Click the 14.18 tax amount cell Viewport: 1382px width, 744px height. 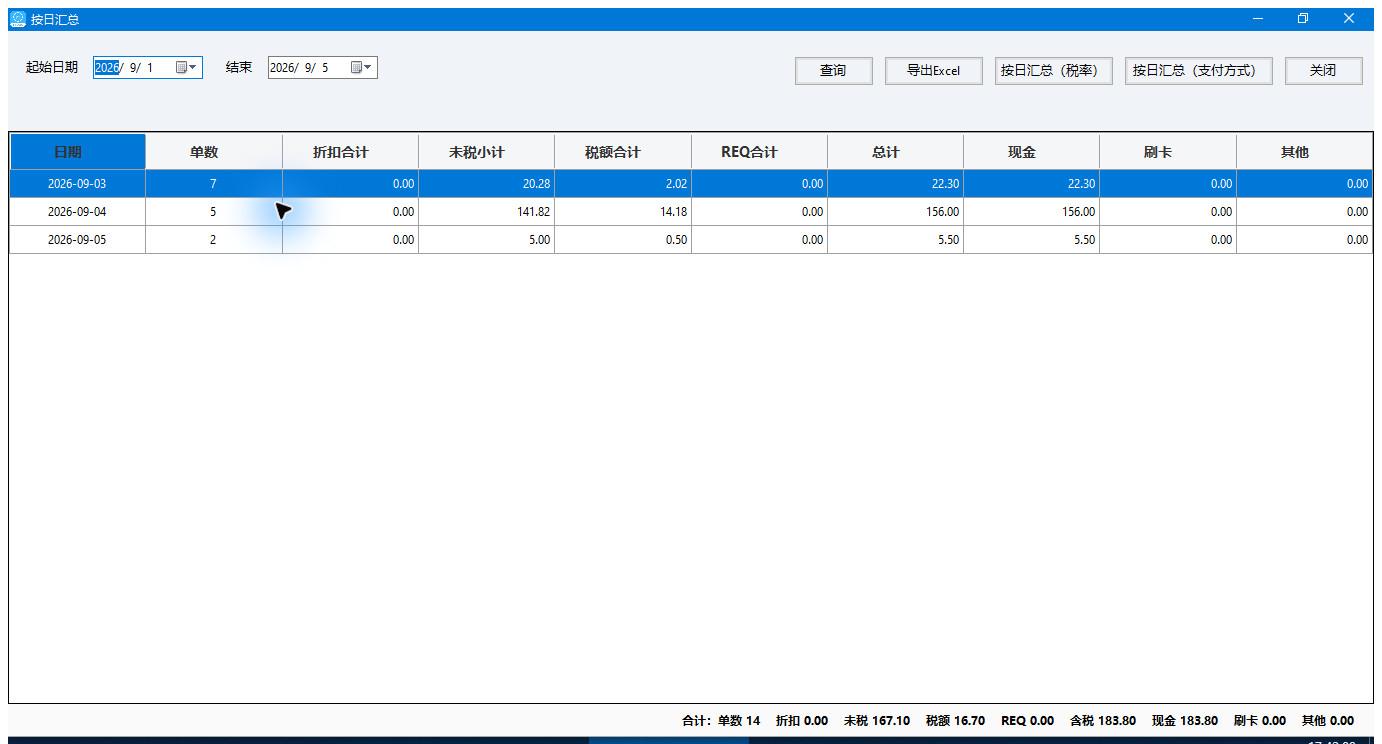pyautogui.click(x=623, y=212)
